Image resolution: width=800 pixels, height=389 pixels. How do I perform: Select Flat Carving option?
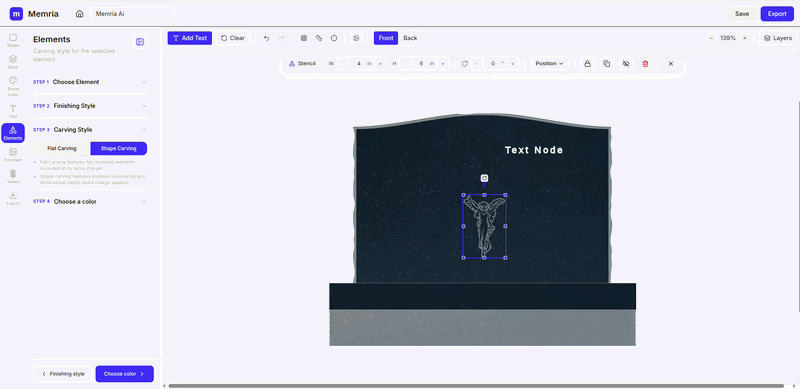[62, 149]
